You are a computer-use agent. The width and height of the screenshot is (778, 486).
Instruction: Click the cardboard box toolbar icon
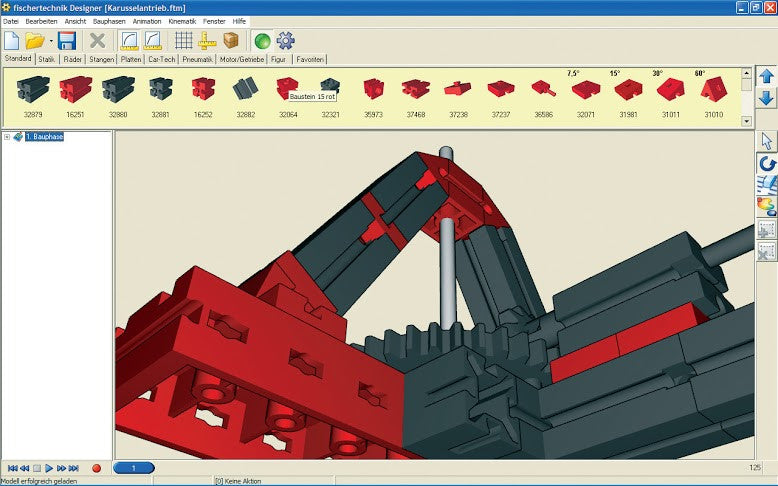(231, 41)
